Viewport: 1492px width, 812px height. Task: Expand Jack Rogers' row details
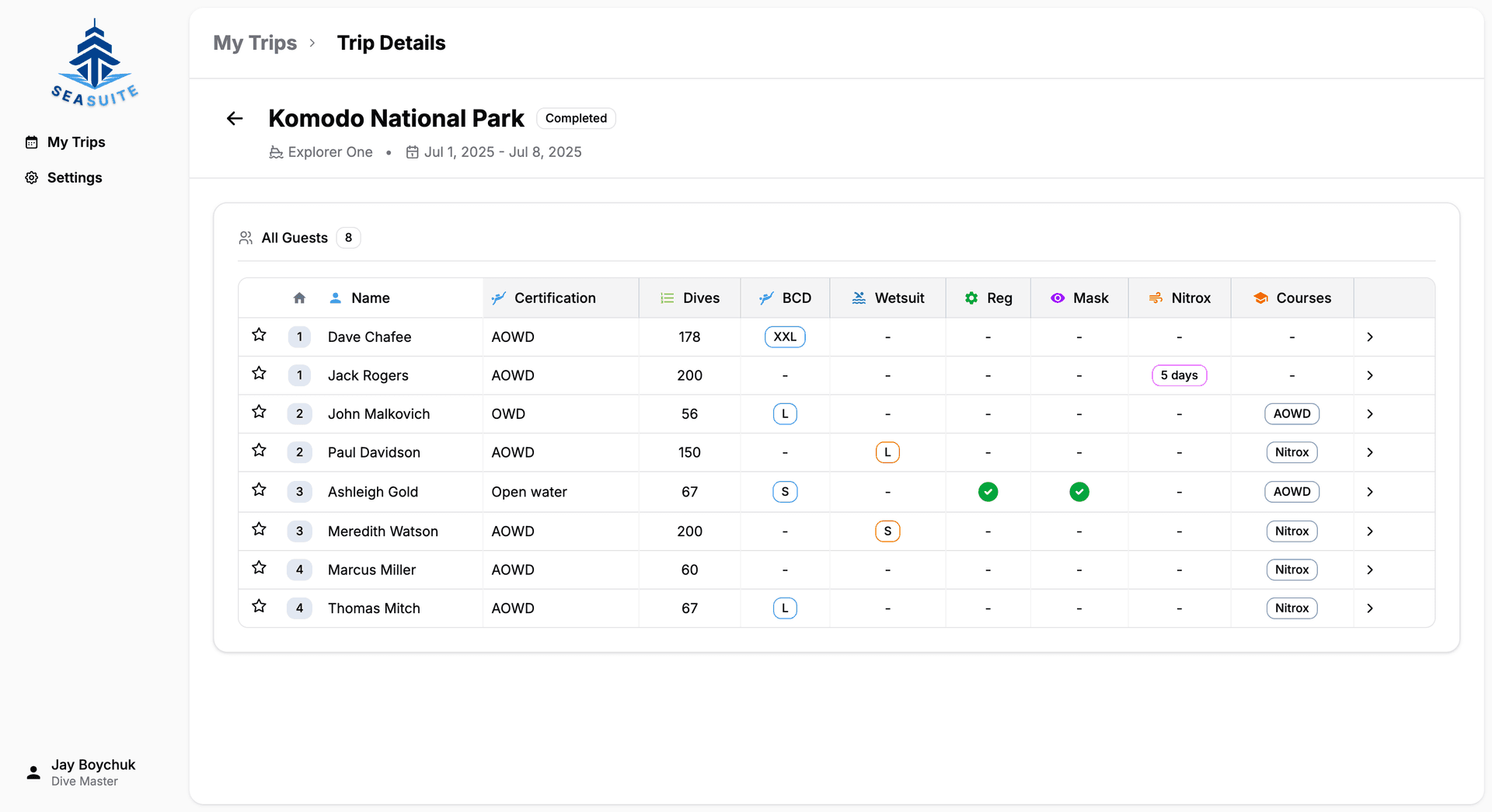1369,375
